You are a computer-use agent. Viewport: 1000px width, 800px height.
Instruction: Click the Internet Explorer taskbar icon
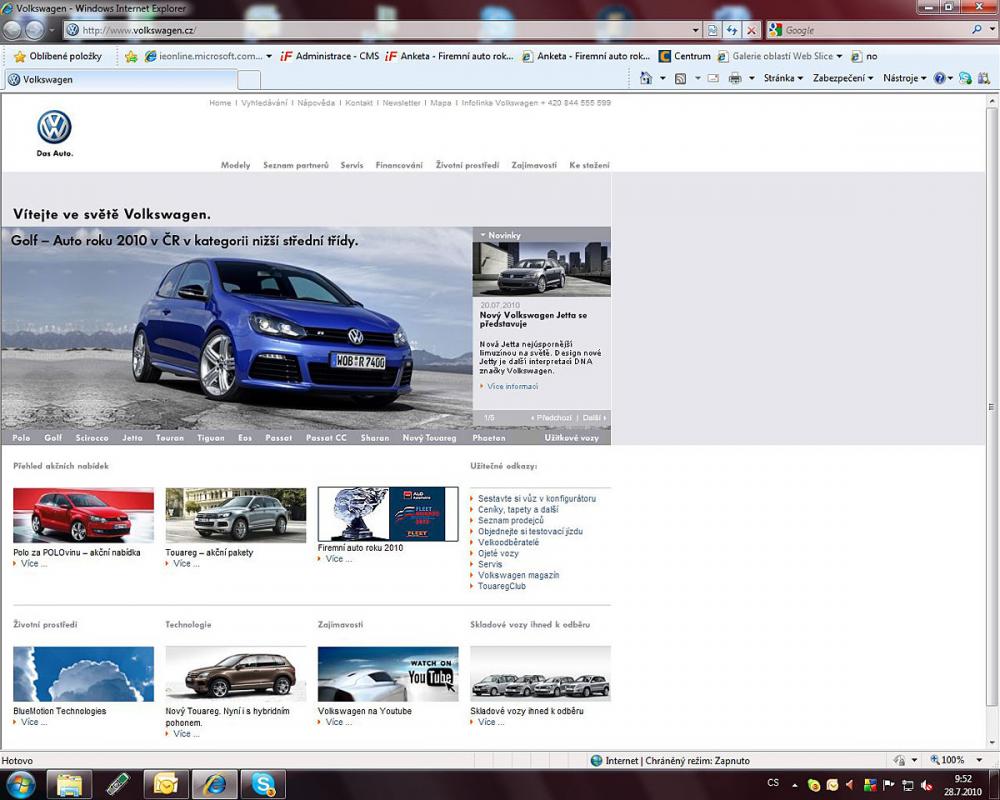(x=214, y=784)
